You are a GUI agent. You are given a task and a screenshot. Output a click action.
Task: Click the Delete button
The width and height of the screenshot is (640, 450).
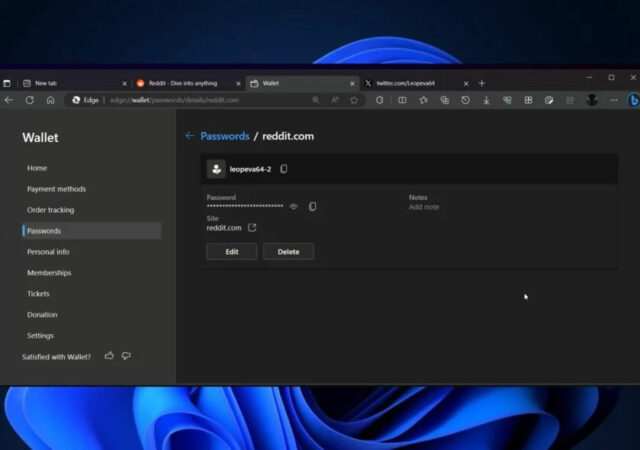[288, 252]
